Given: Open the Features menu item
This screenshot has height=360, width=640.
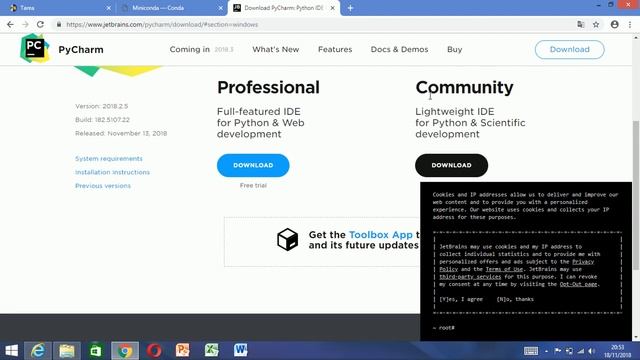Looking at the screenshot, I should coord(335,49).
